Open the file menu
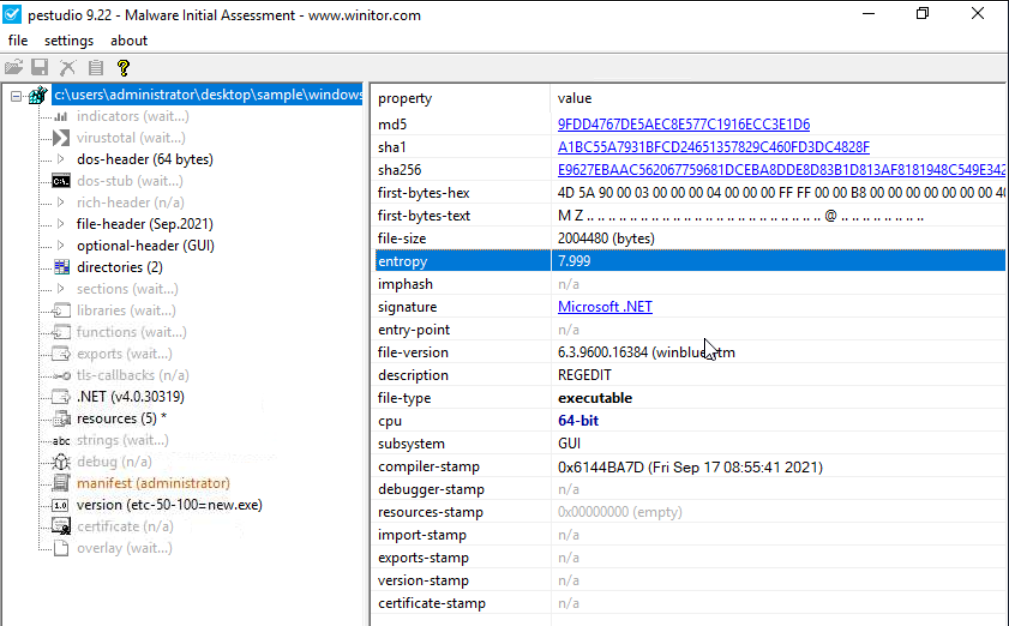Viewport: 1009px width, 626px height. (18, 41)
